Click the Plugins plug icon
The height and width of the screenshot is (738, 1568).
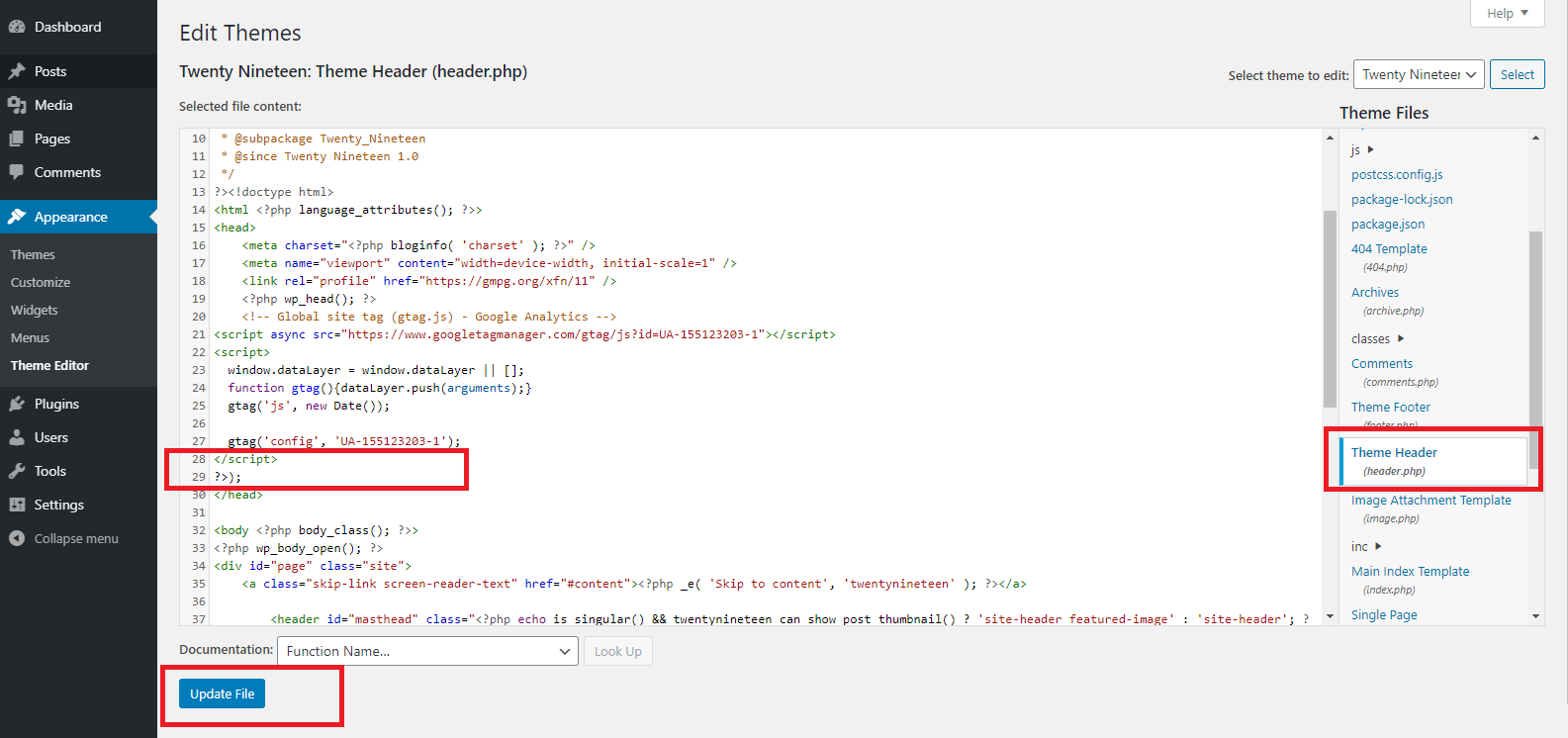point(17,404)
